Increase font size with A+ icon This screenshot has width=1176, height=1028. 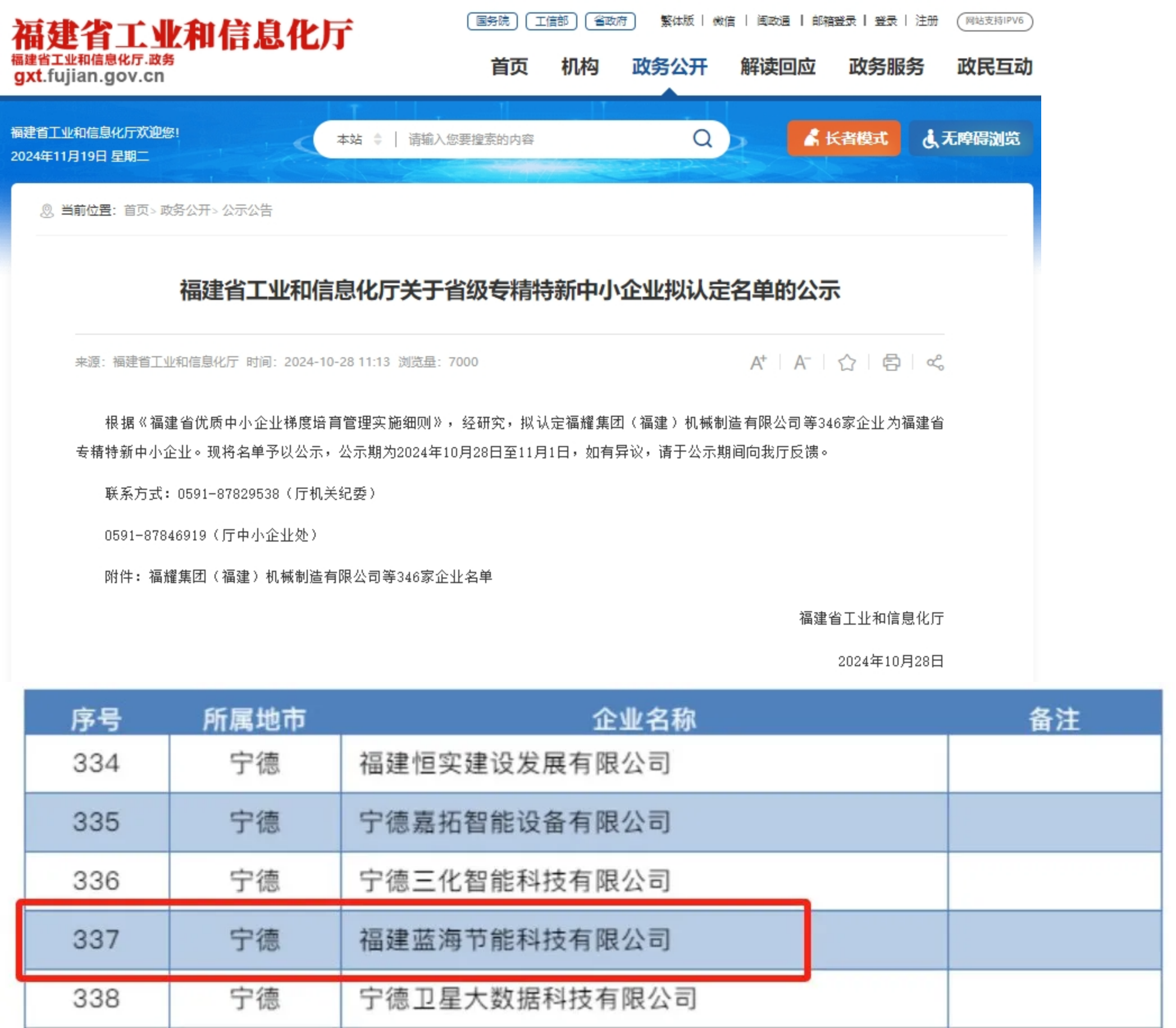coord(758,362)
